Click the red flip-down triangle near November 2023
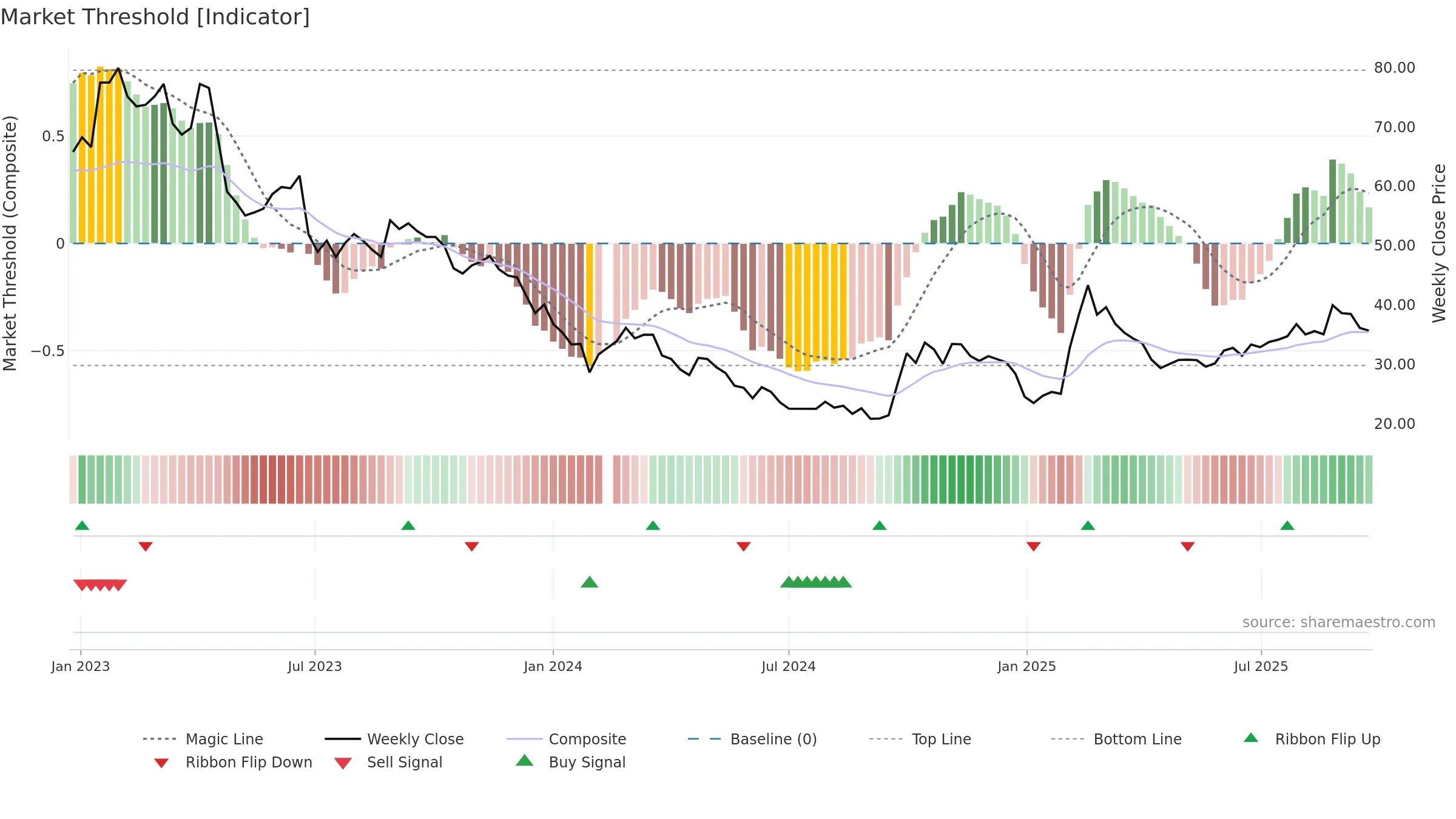1456x819 pixels. [472, 547]
